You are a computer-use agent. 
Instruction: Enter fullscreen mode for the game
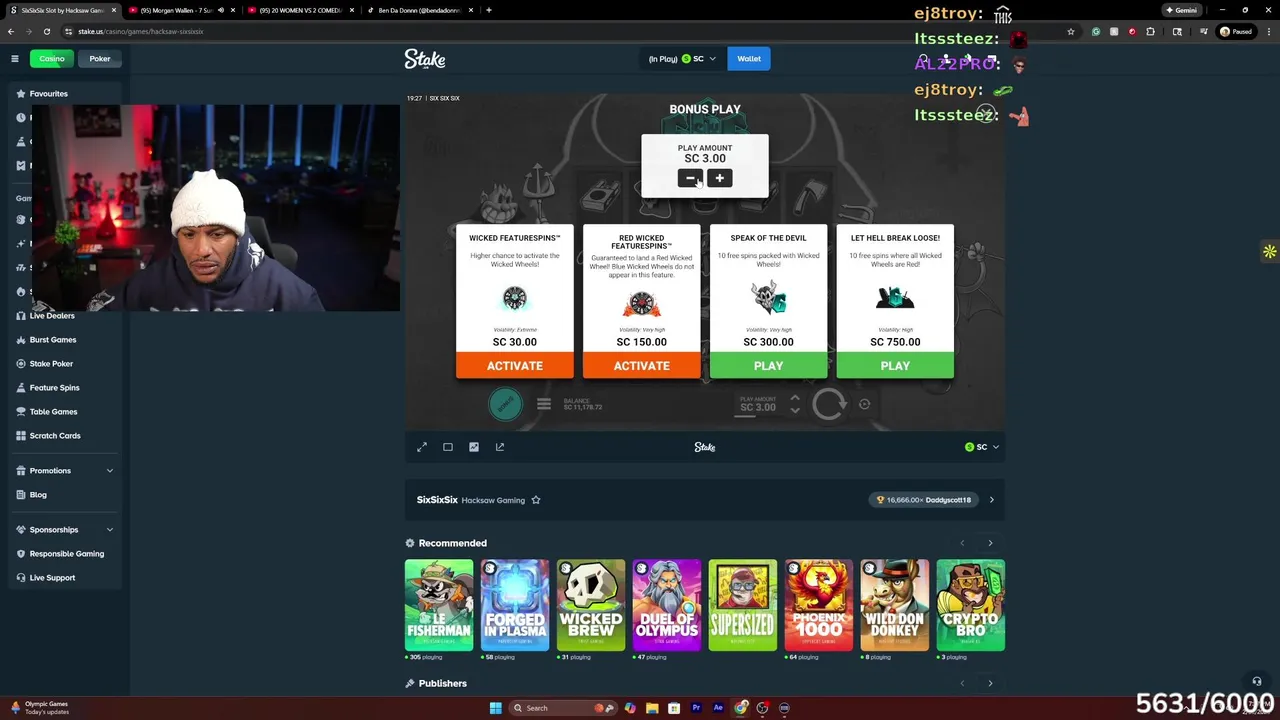pyautogui.click(x=422, y=447)
